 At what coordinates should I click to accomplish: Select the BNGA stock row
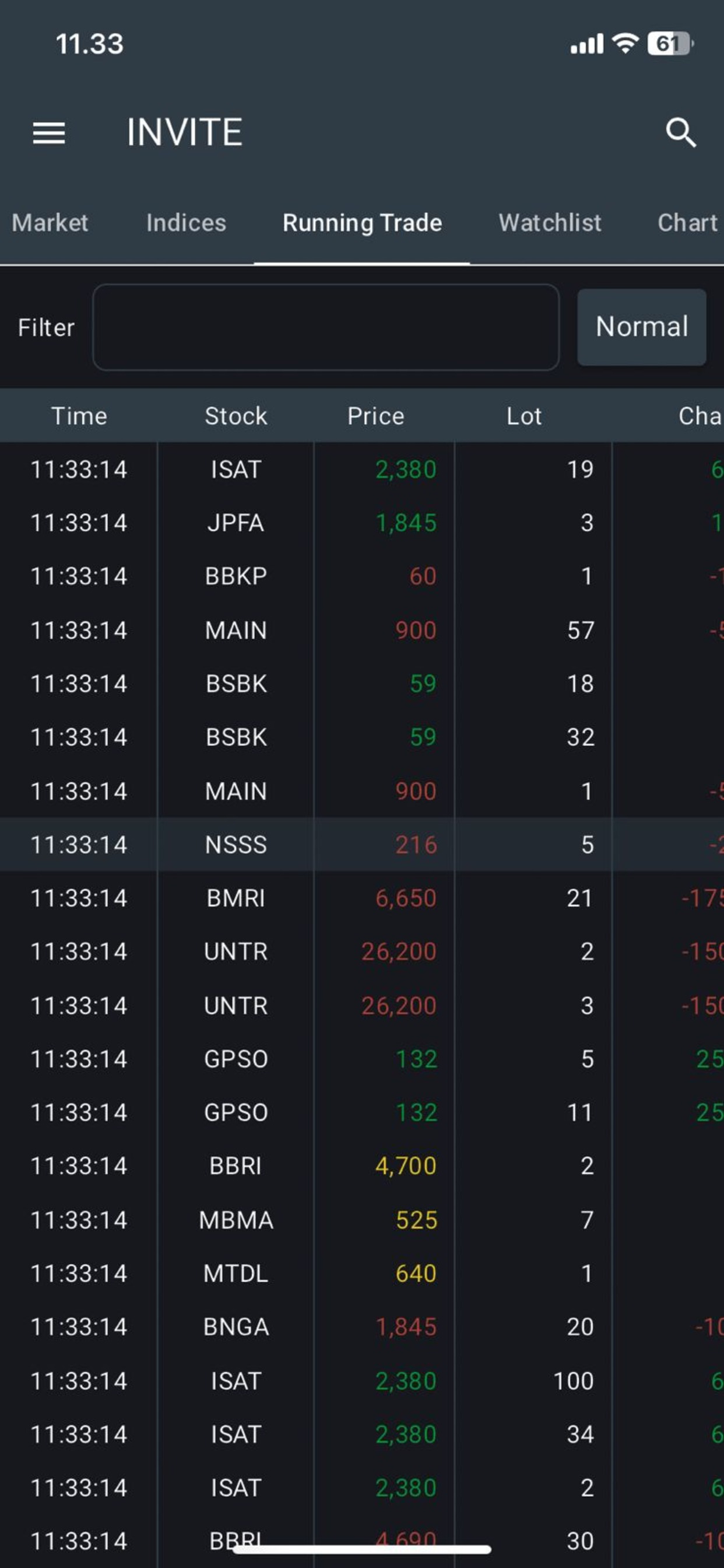point(362,1327)
